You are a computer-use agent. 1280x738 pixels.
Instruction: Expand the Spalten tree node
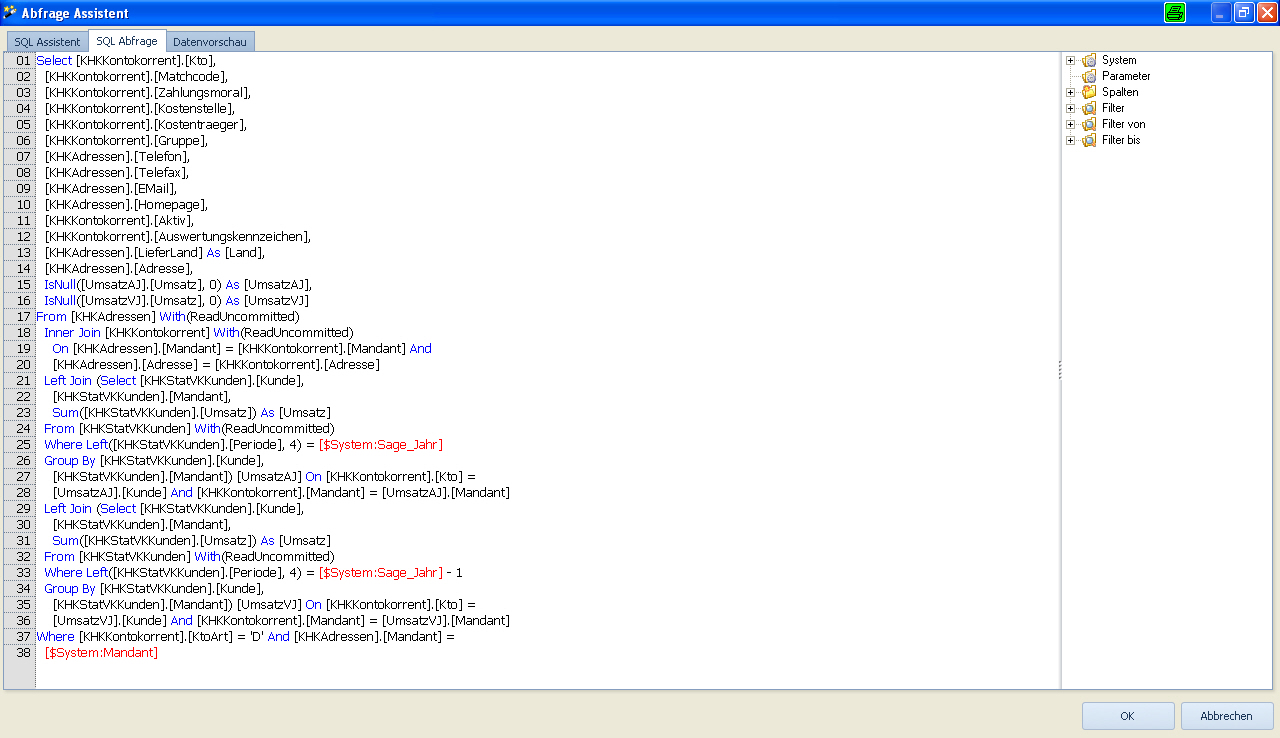click(1071, 92)
